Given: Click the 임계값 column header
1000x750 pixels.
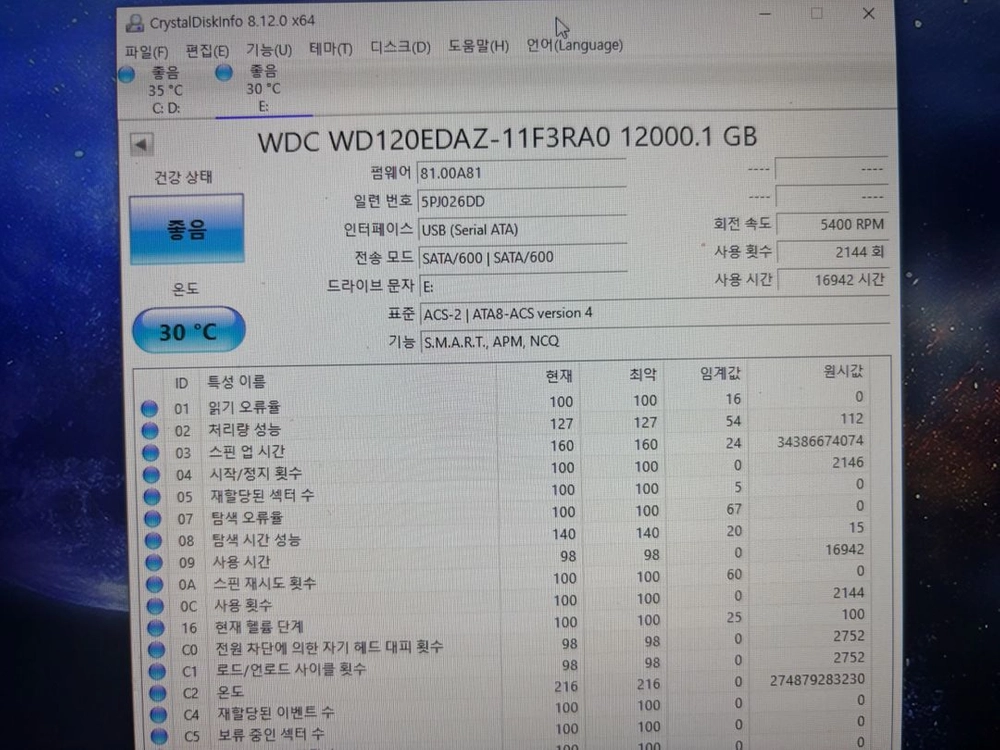Looking at the screenshot, I should (721, 372).
